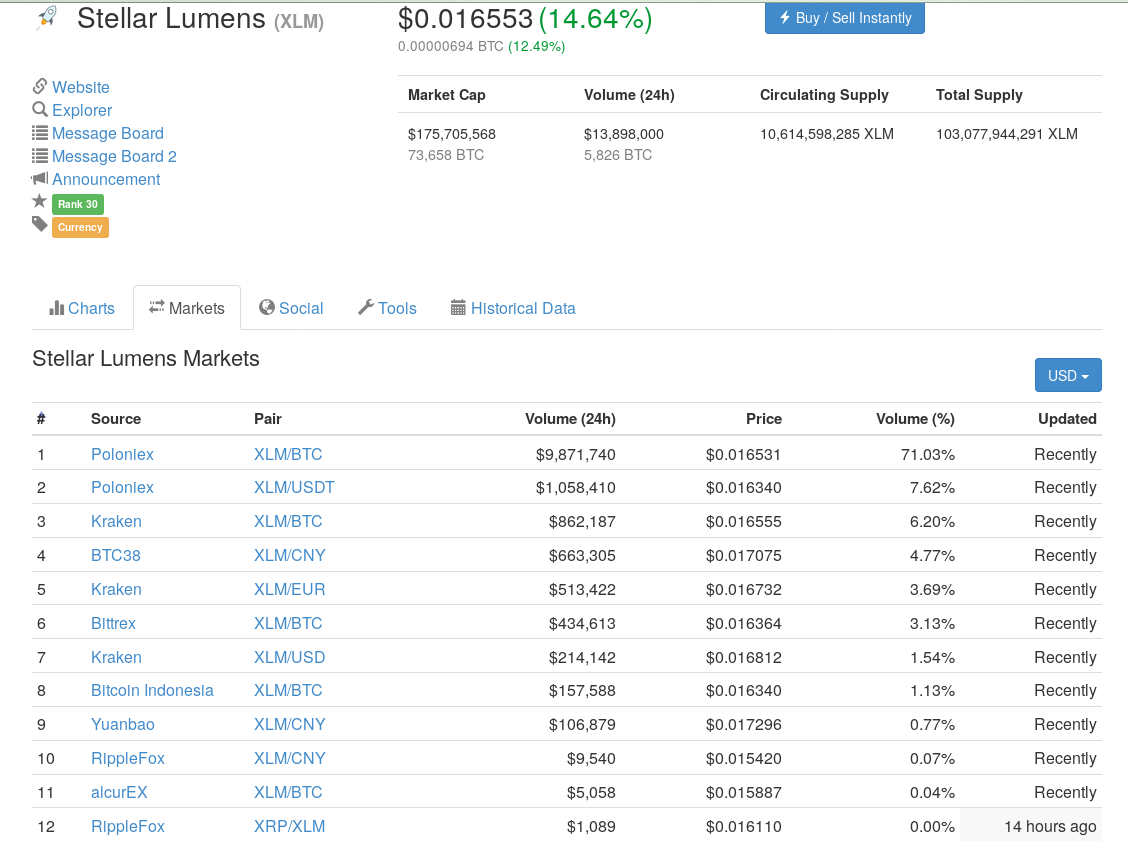
Task: Click the $0.016553 price heading
Action: click(465, 19)
